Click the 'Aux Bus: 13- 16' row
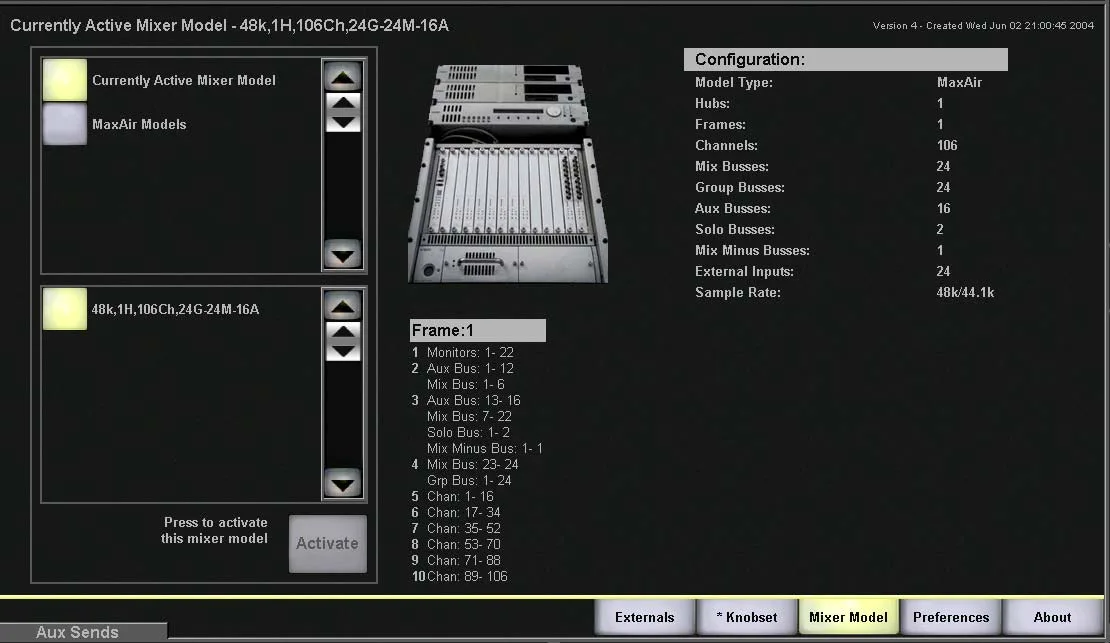Viewport: 1110px width, 643px height. pyautogui.click(x=473, y=400)
